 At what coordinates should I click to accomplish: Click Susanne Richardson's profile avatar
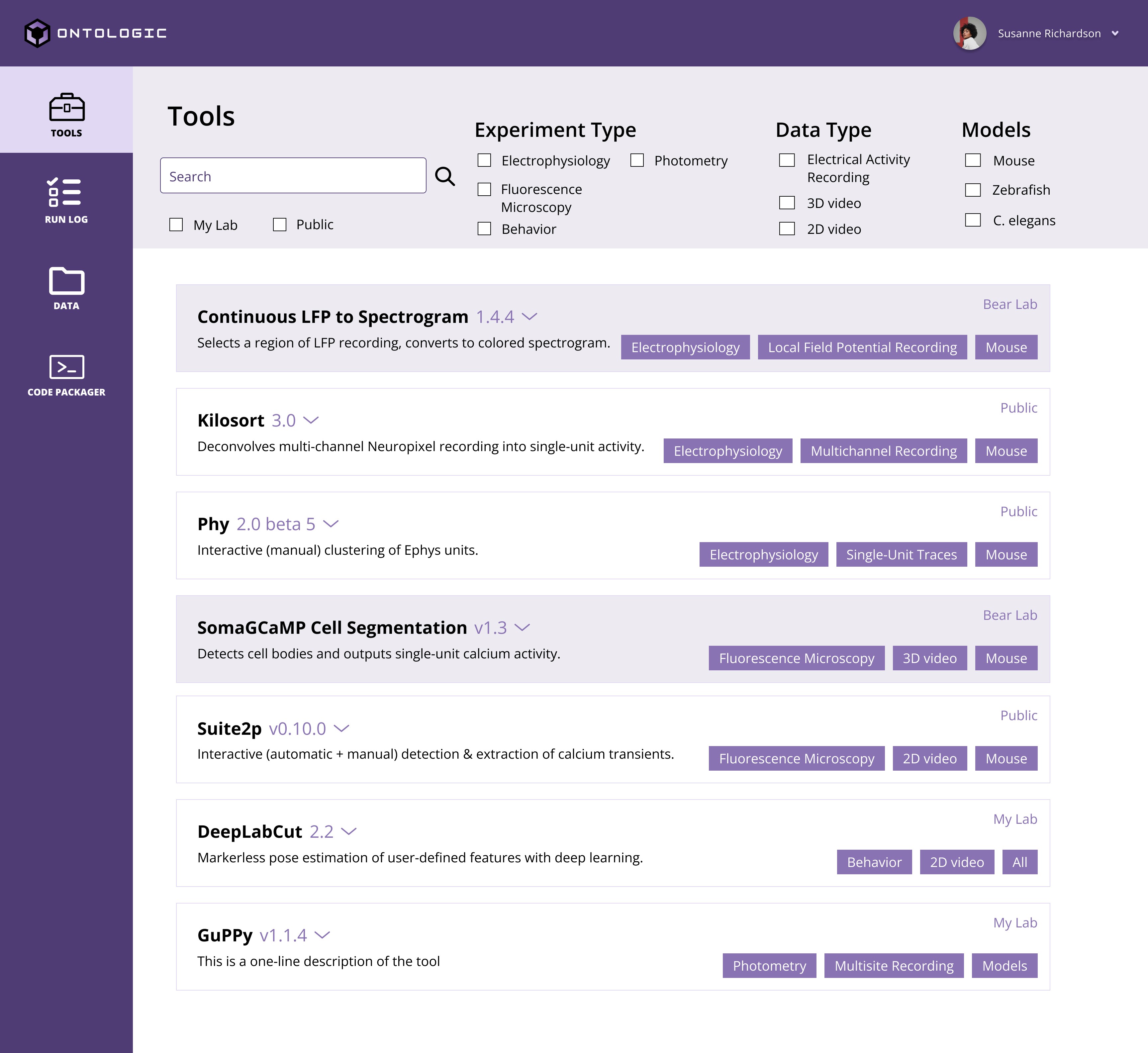click(970, 33)
